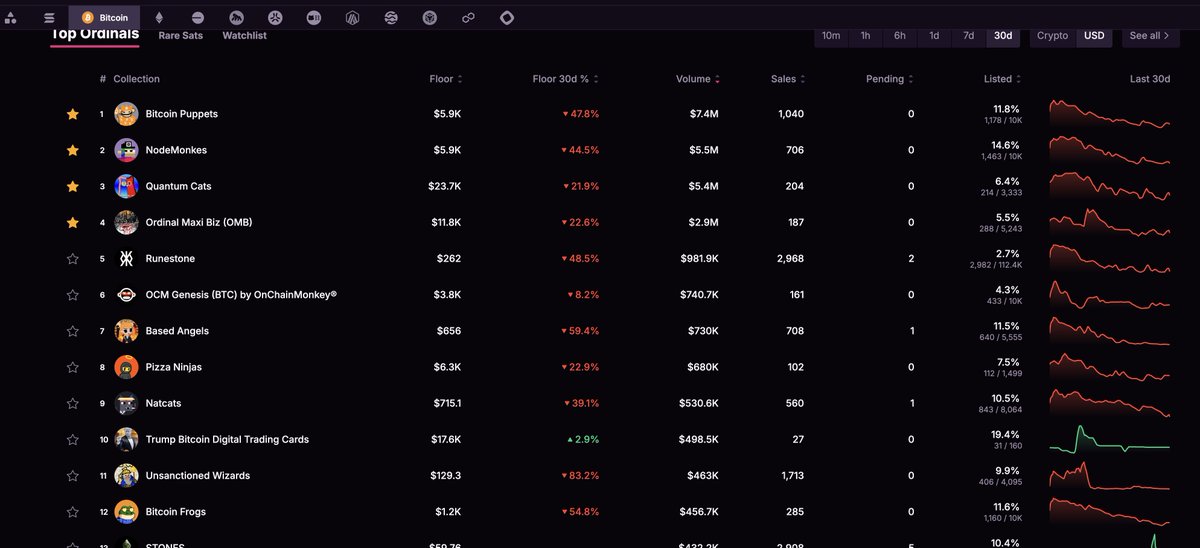
Task: Open the Trump Bitcoin Digital Trading Cards avatar
Action: [x=126, y=439]
